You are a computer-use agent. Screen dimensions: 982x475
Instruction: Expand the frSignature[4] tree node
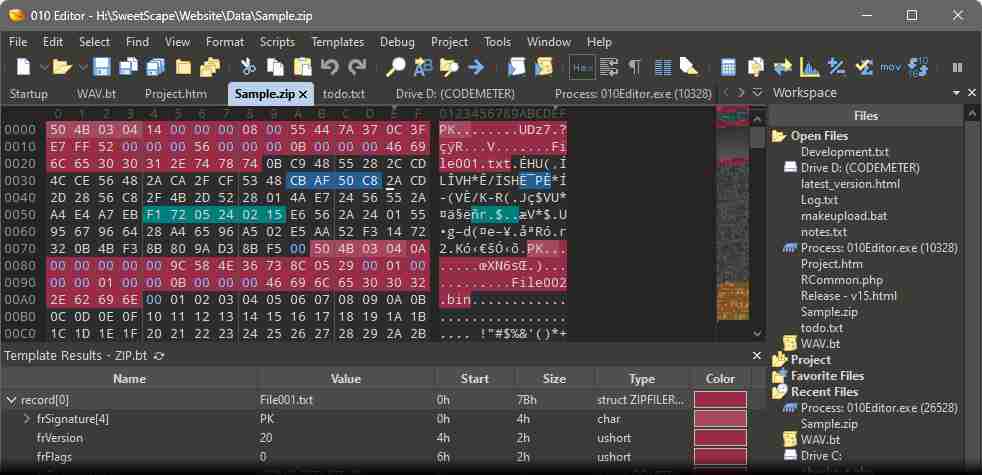tap(27, 419)
